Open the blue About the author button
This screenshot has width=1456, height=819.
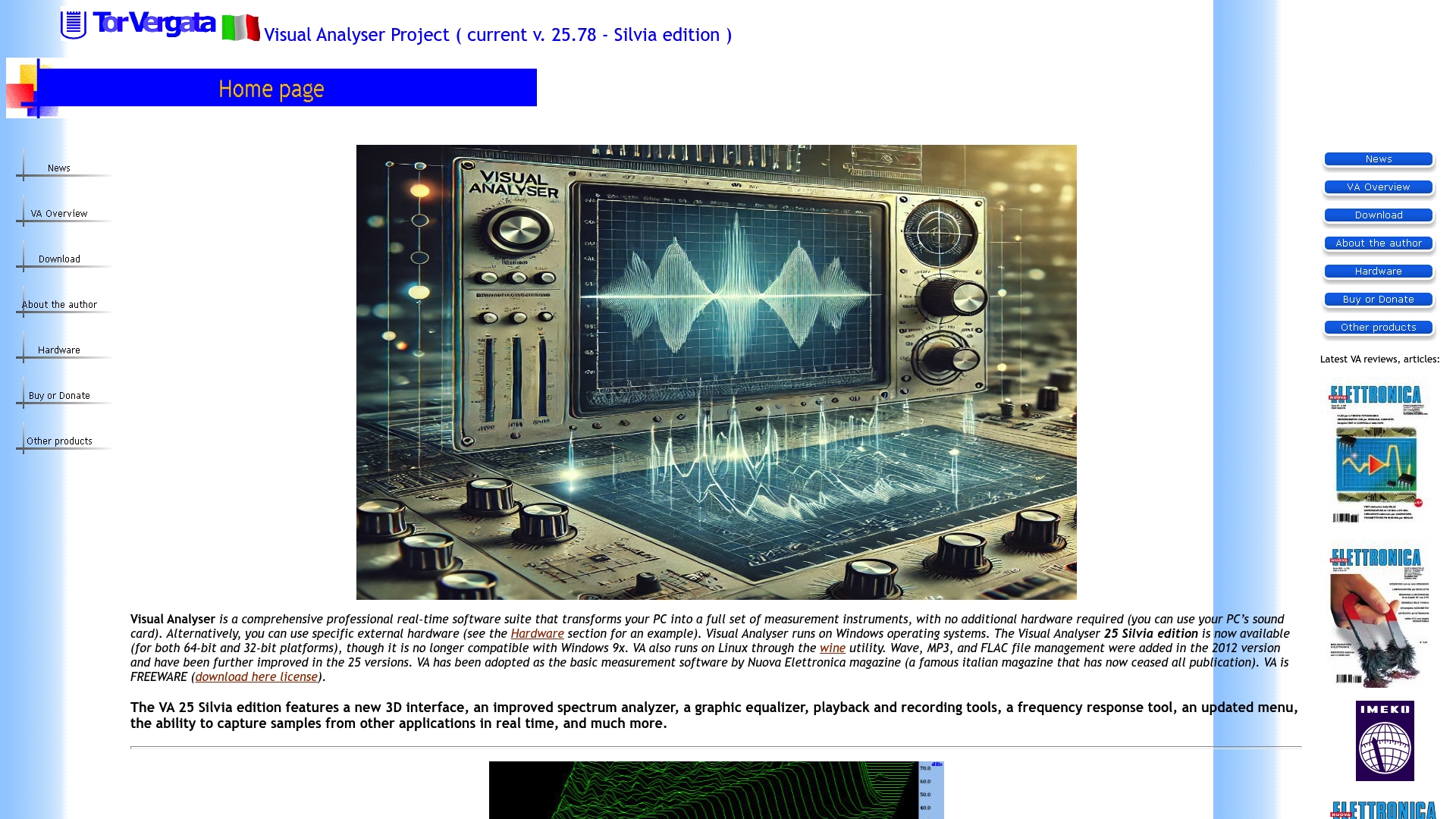pyautogui.click(x=1379, y=243)
